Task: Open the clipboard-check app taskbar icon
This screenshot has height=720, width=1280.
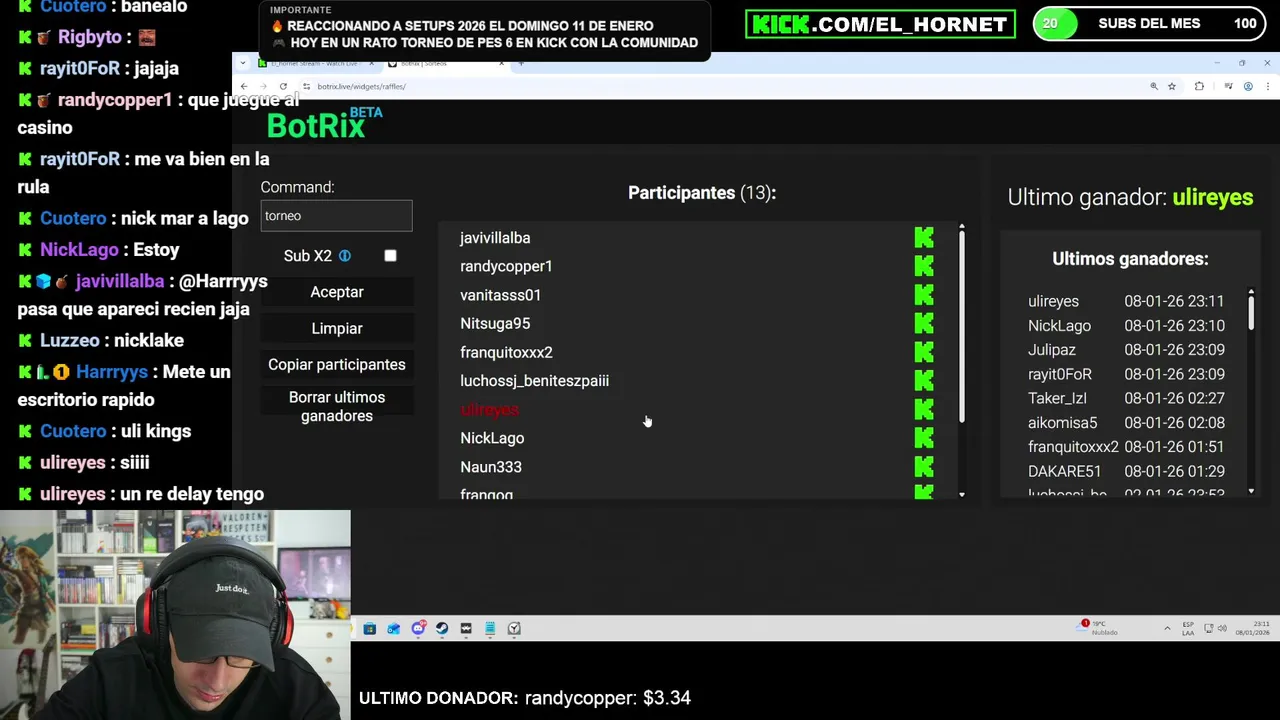Action: (x=514, y=628)
